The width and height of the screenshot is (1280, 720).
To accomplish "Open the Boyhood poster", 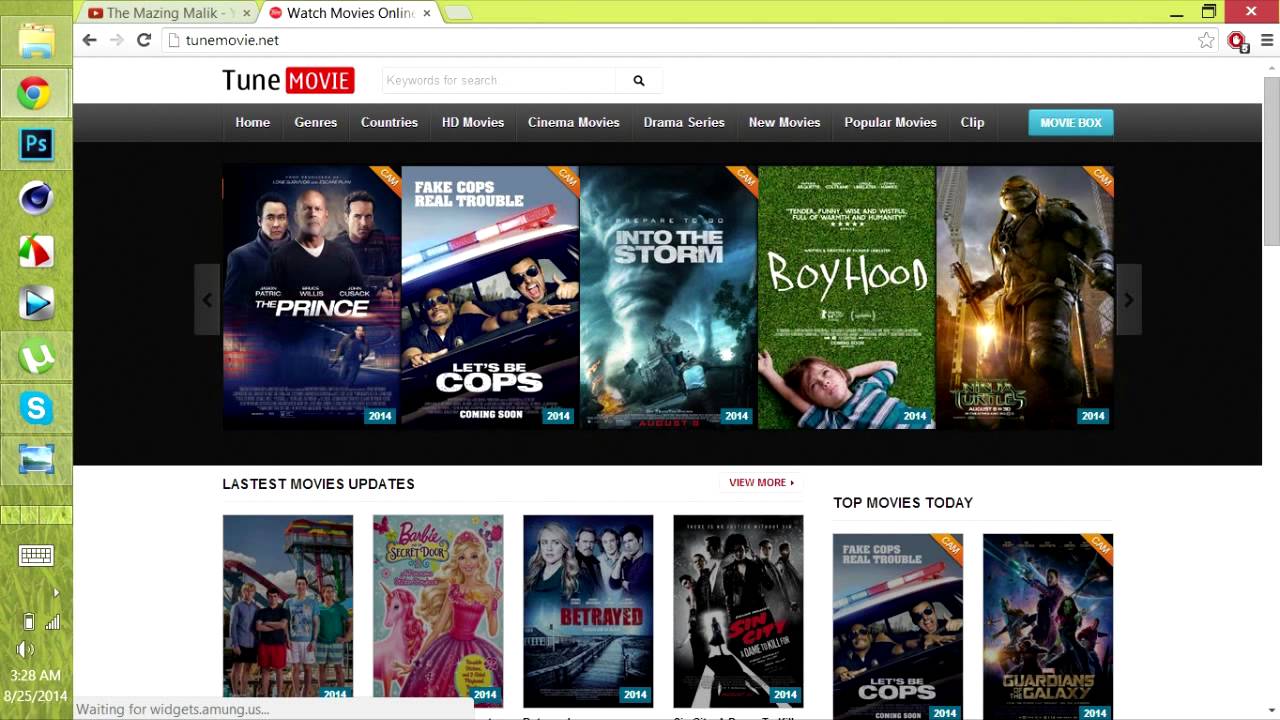I will [847, 297].
